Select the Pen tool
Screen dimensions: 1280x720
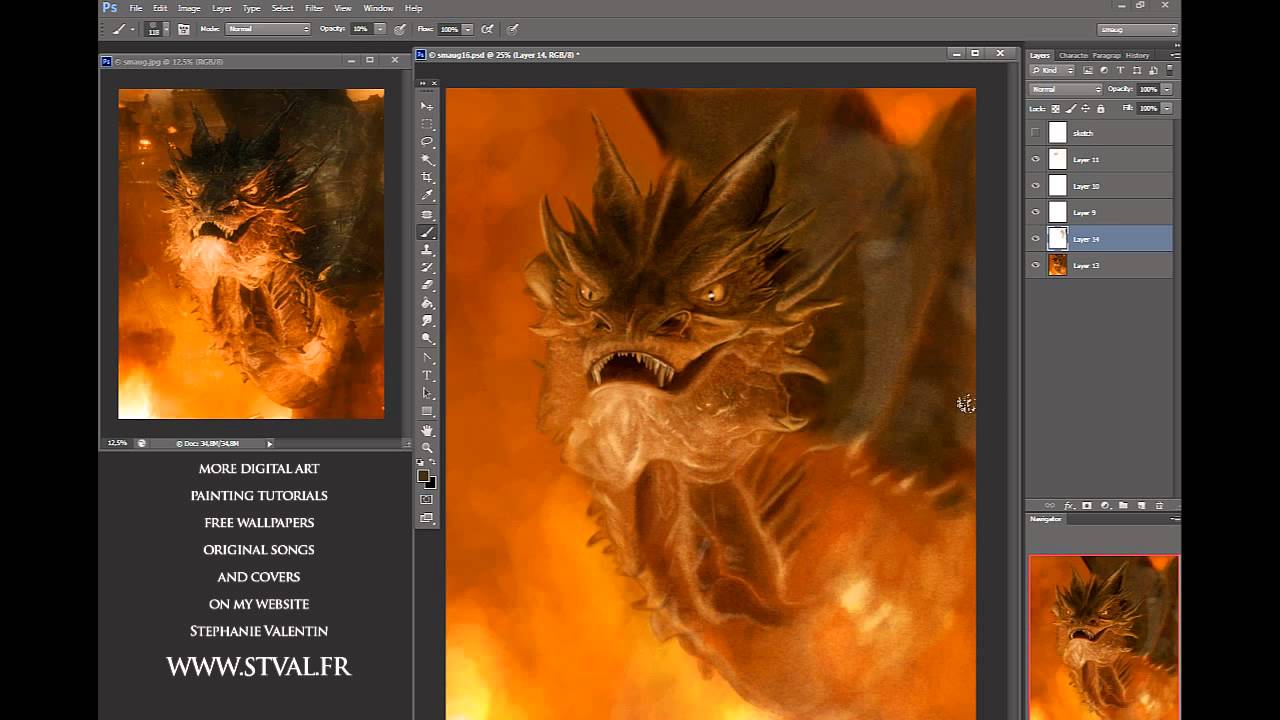click(x=427, y=358)
